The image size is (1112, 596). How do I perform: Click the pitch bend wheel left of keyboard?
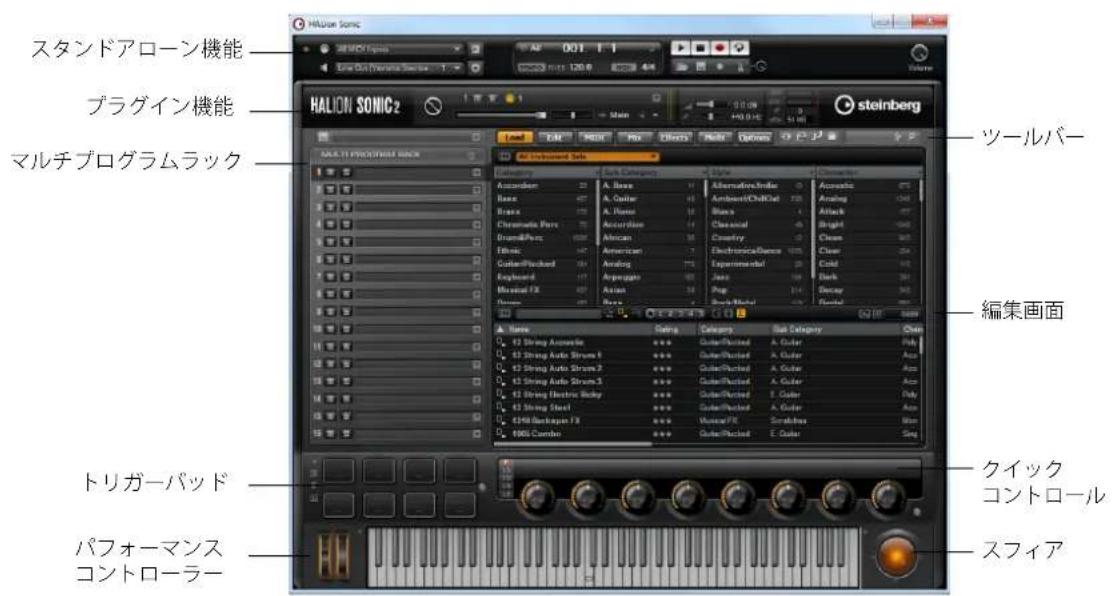point(325,557)
